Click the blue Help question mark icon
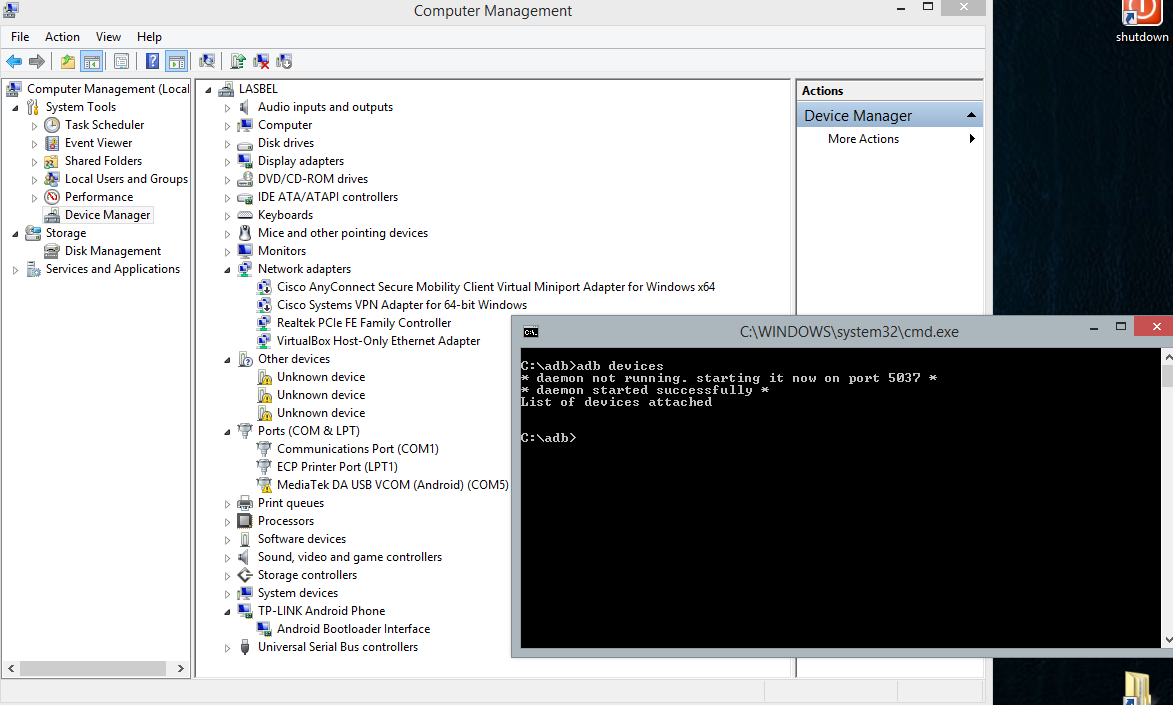Image resolution: width=1173 pixels, height=705 pixels. coord(152,62)
